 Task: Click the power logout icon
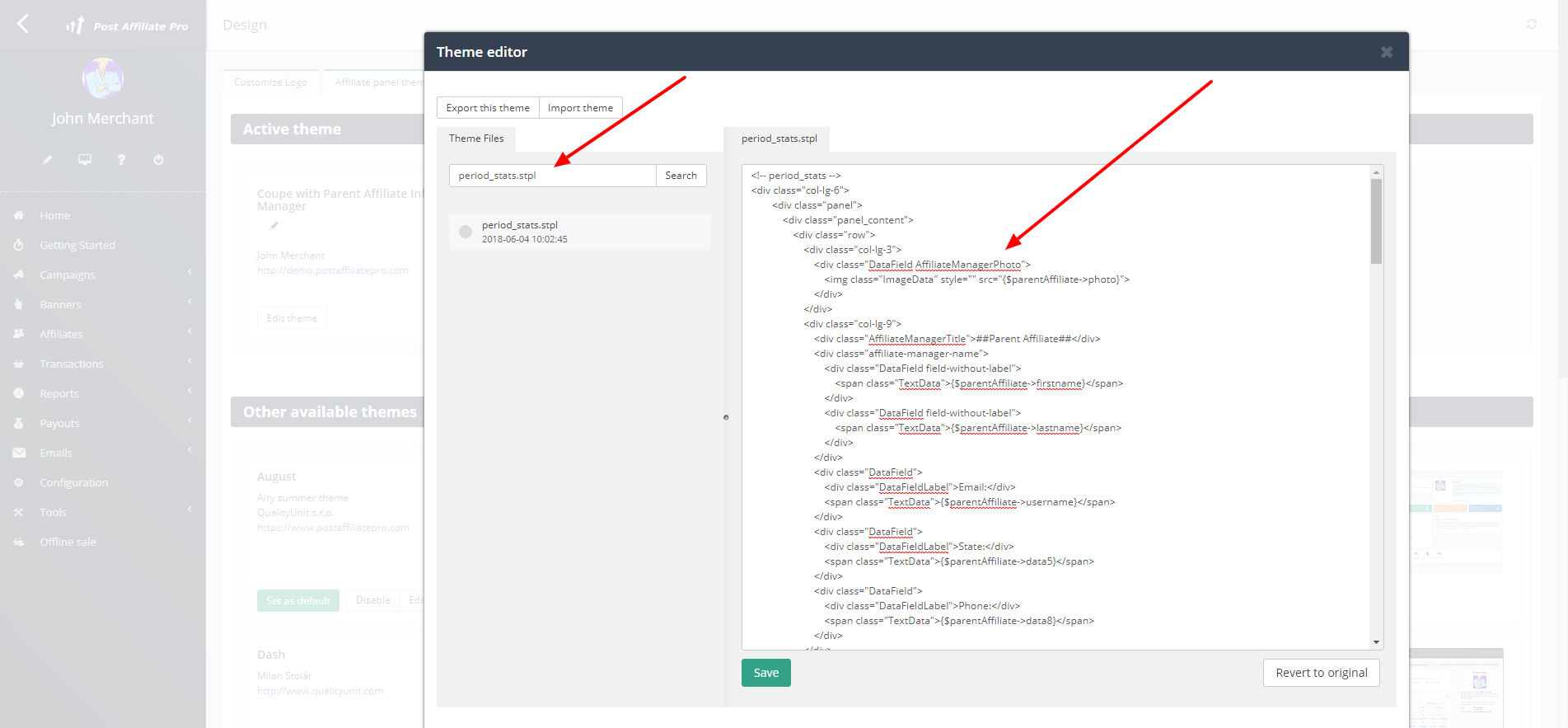coord(158,159)
